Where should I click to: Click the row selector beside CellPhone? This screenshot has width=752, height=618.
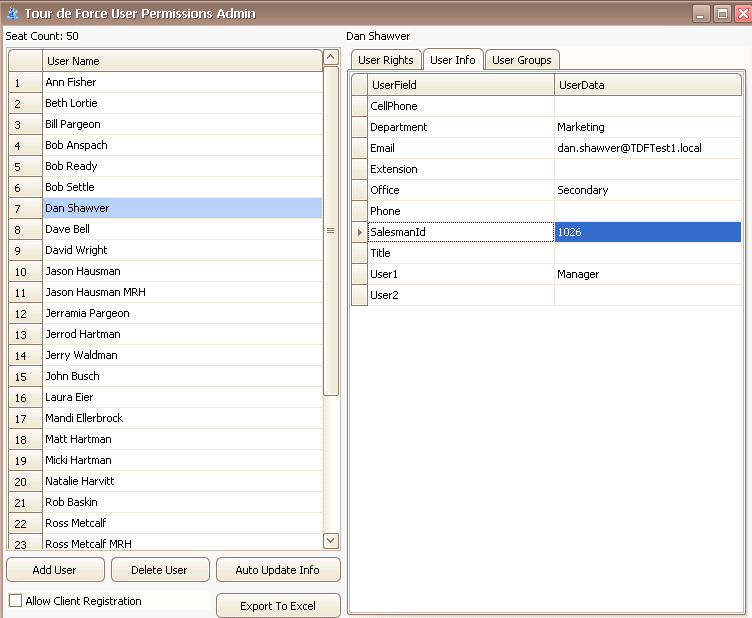(x=359, y=106)
